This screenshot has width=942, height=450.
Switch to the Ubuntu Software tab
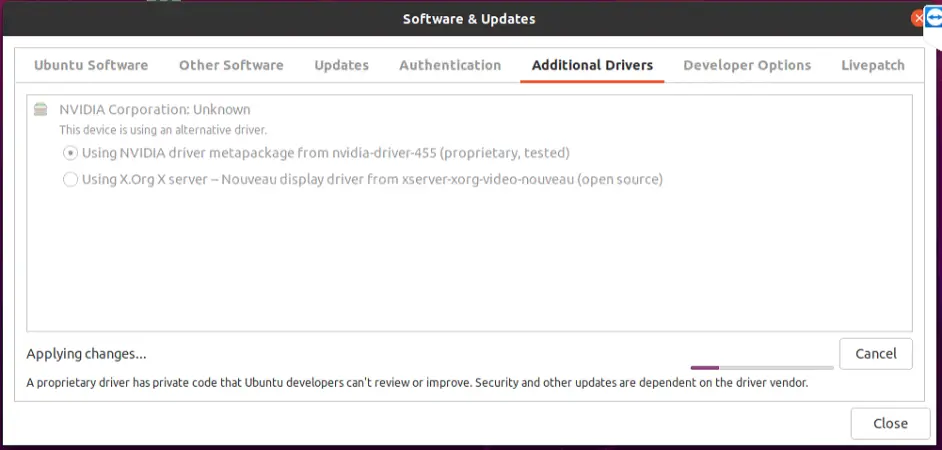coord(91,65)
